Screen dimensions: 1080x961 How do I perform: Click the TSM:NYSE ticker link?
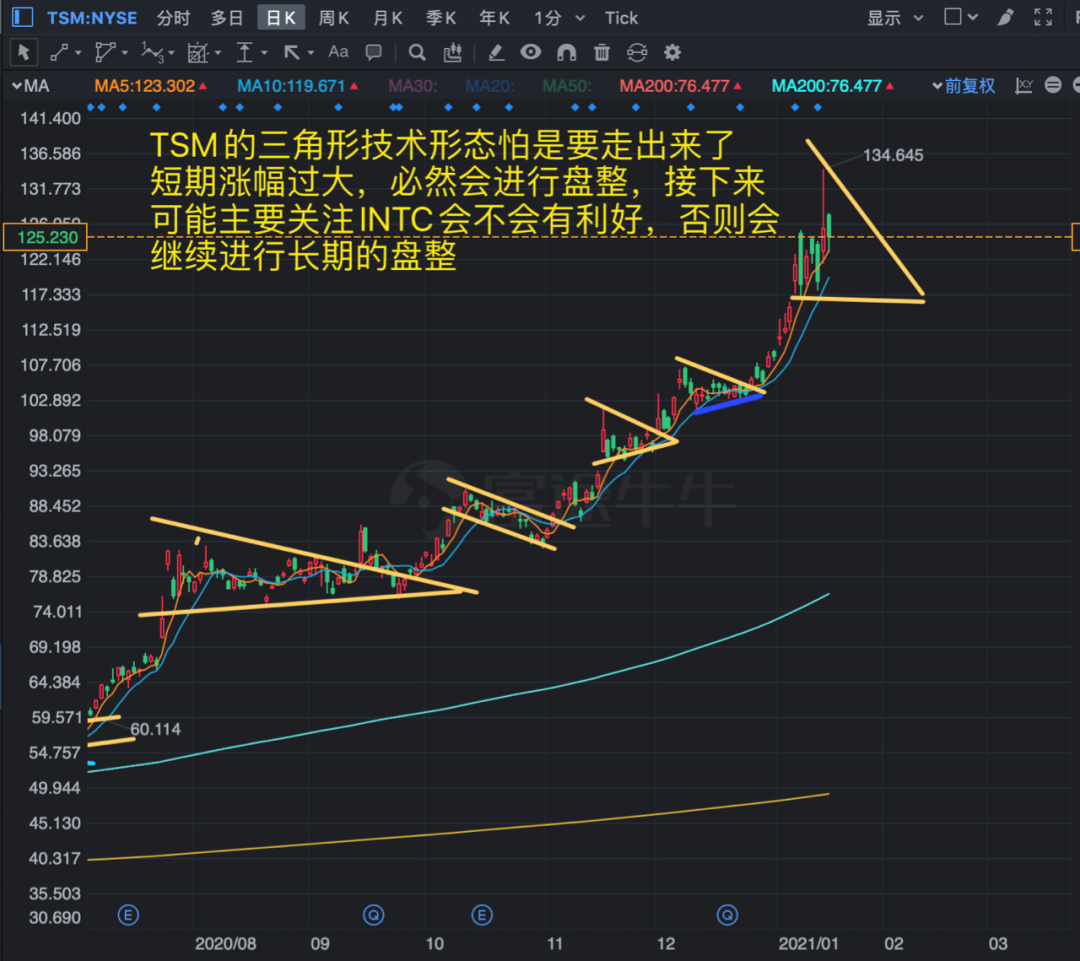tap(92, 18)
